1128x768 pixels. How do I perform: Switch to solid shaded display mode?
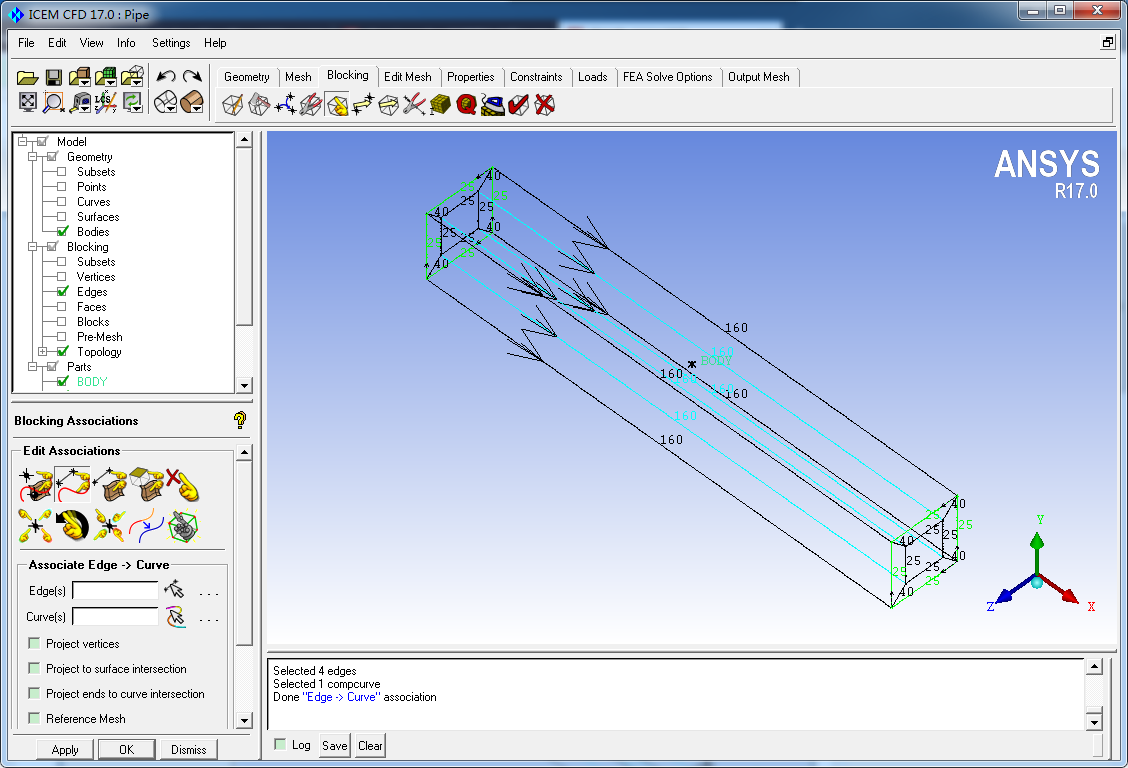192,102
